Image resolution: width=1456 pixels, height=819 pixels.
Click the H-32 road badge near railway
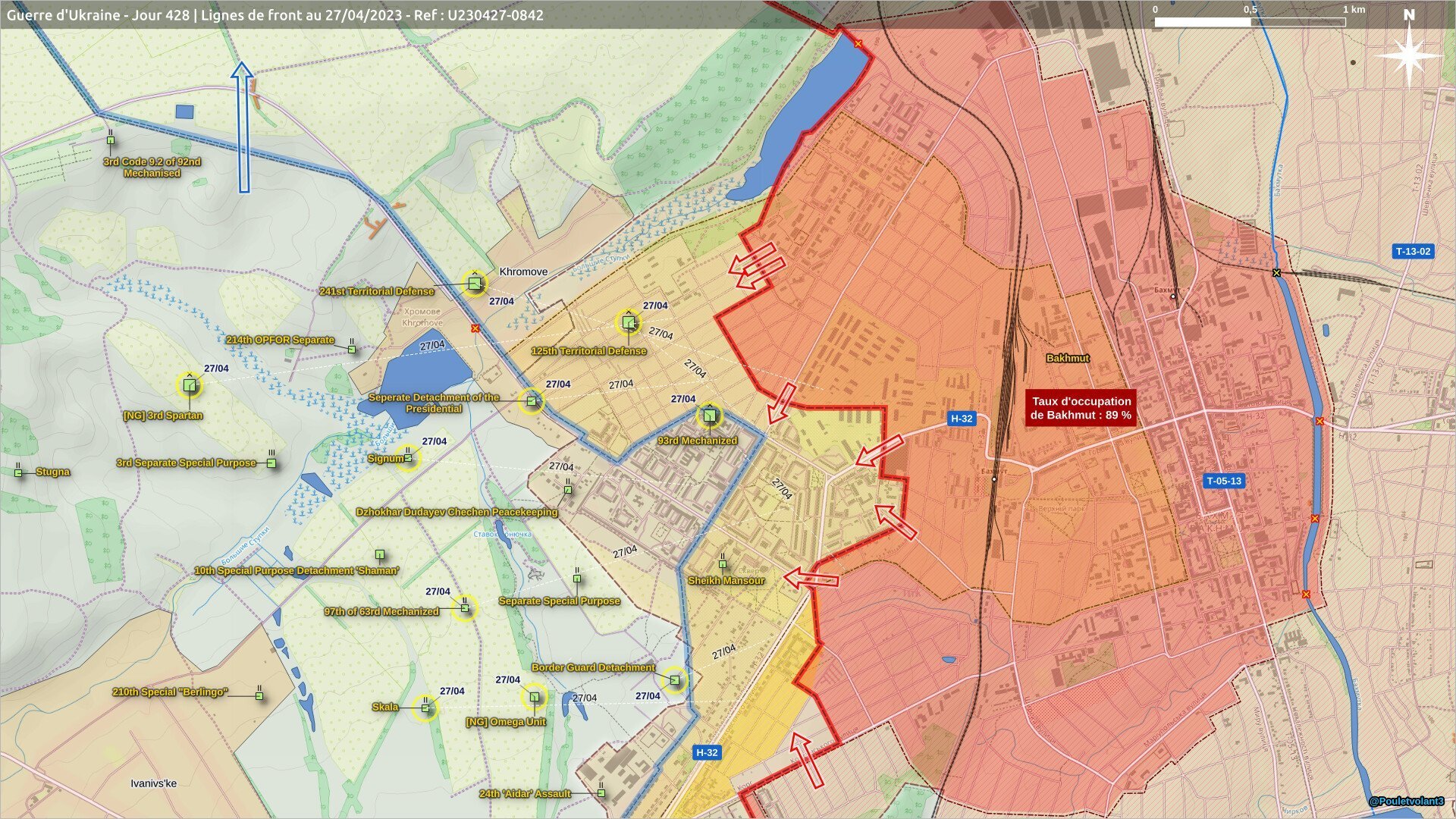(x=961, y=419)
